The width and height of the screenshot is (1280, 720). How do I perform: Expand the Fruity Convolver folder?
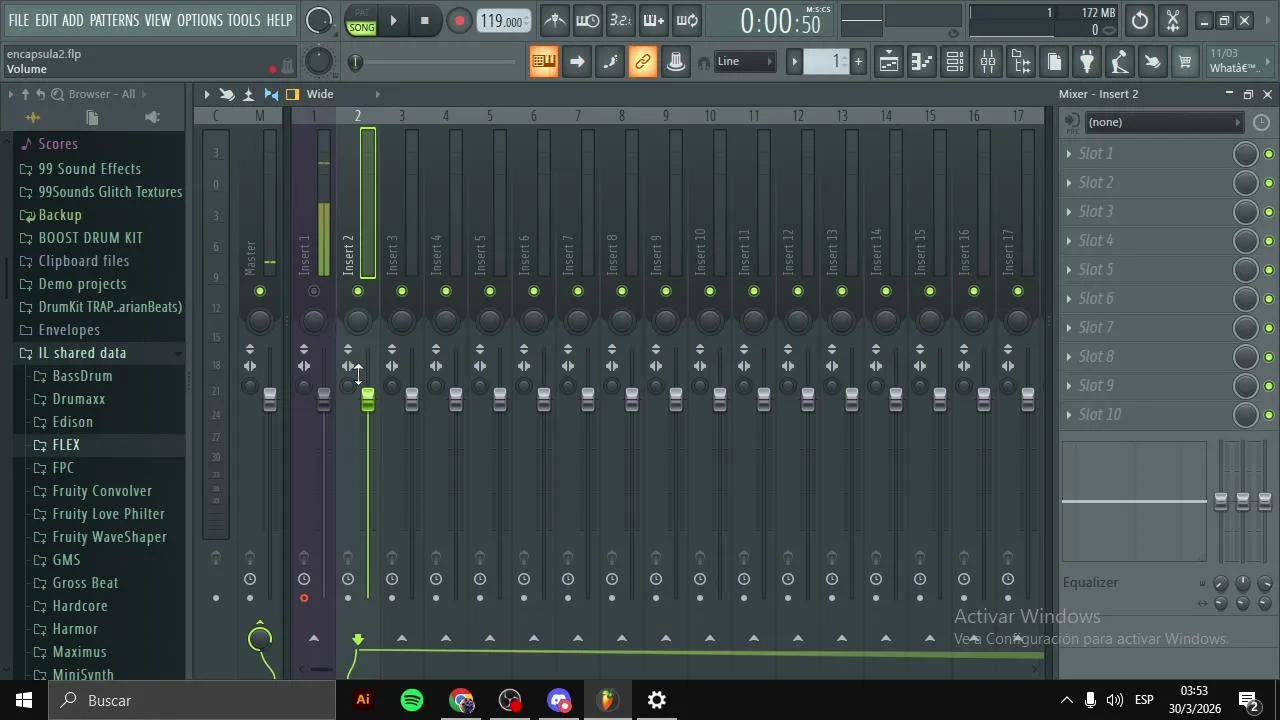coord(102,491)
